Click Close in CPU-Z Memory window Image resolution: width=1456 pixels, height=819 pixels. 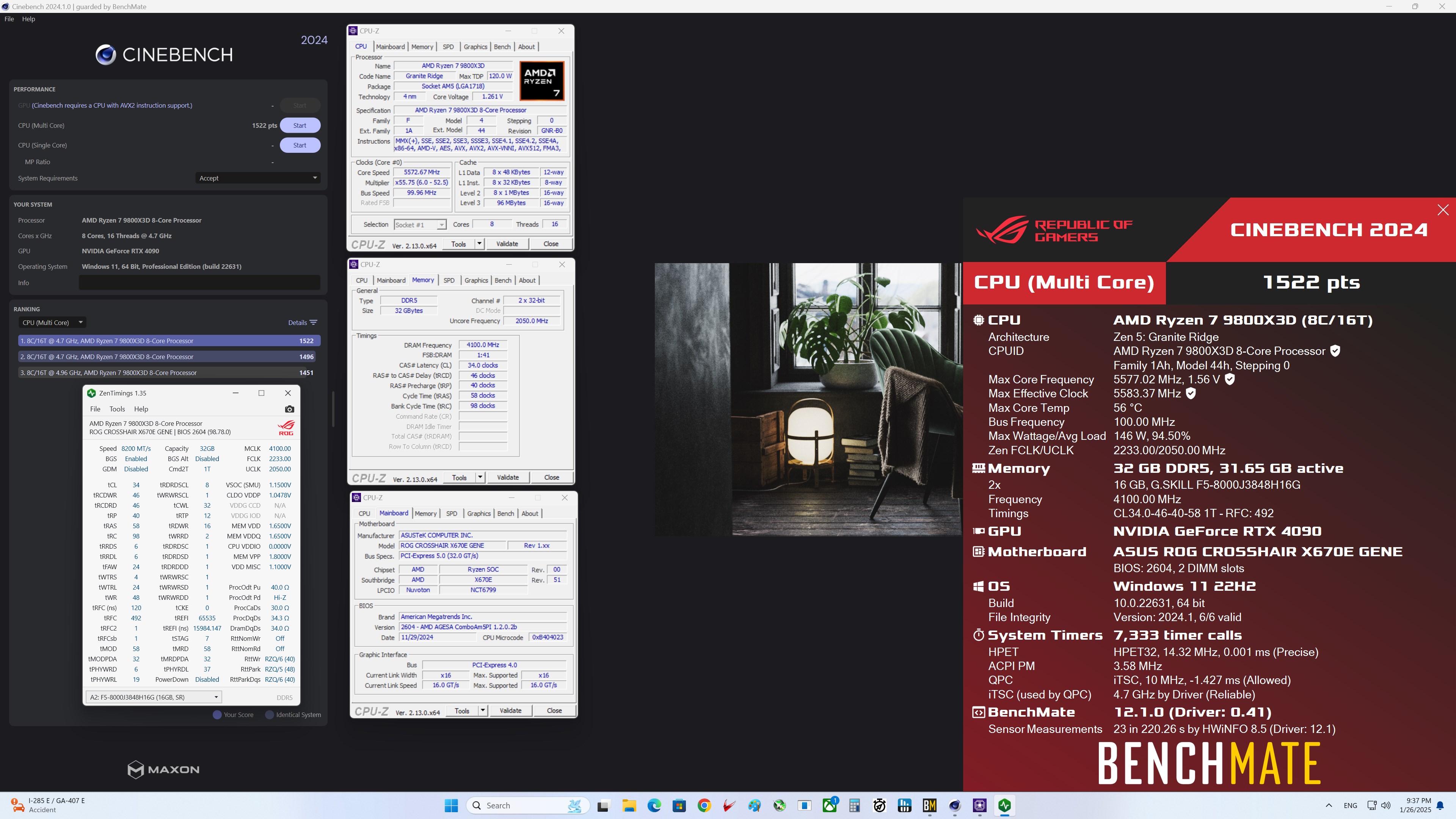coord(552,477)
